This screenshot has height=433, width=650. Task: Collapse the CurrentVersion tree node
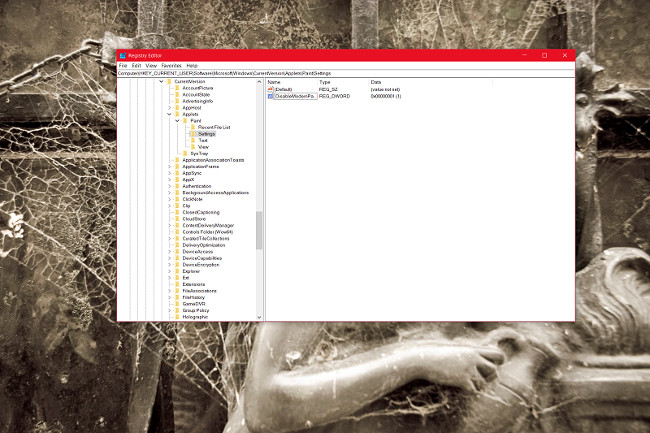(x=161, y=82)
